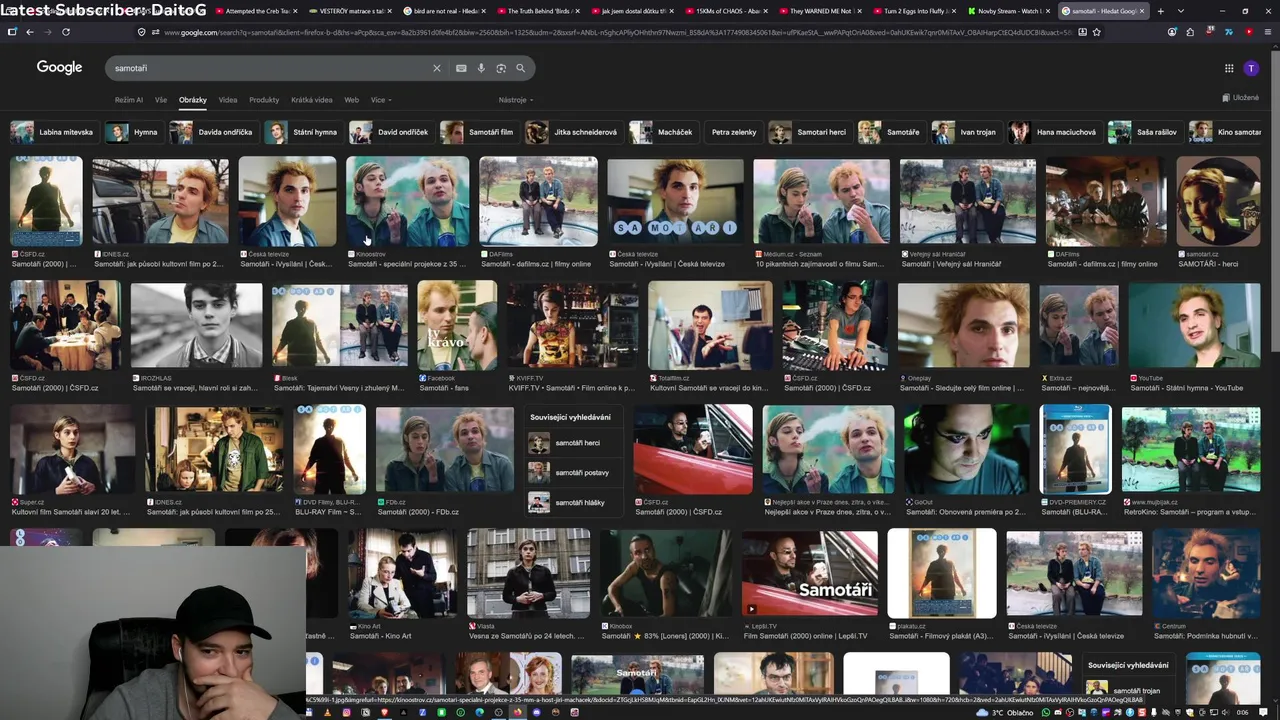Select the Jitka schneiderová filter chip

coord(574,132)
